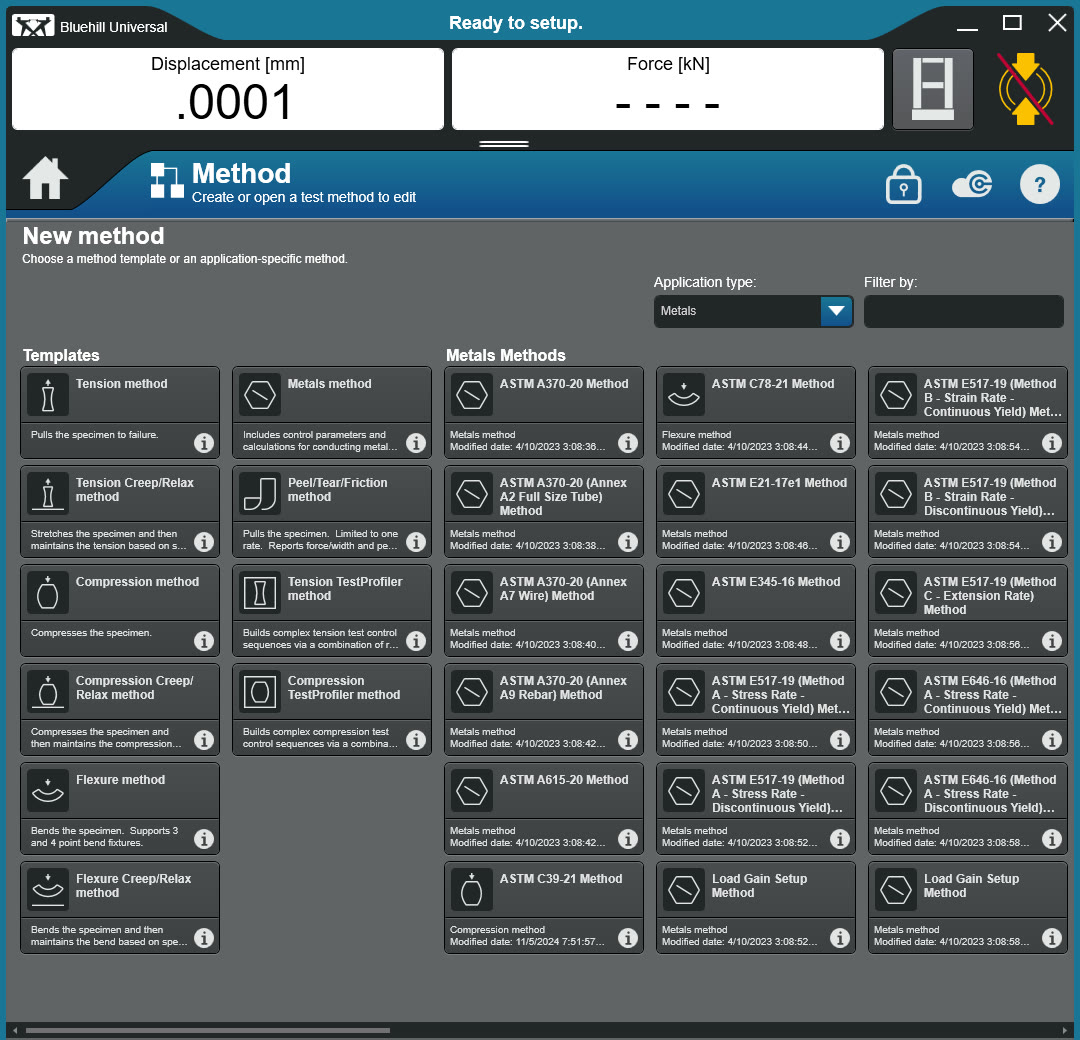Show info for ASTM A370-20 Annex A9 Rebar
Viewport: 1080px width, 1040px height.
coord(628,740)
